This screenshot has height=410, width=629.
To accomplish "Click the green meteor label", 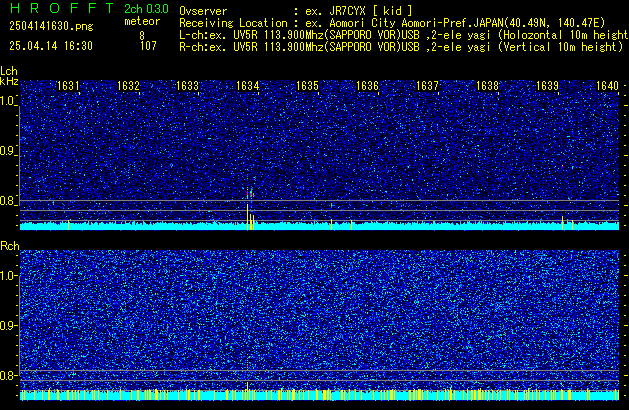I will 142,21.
